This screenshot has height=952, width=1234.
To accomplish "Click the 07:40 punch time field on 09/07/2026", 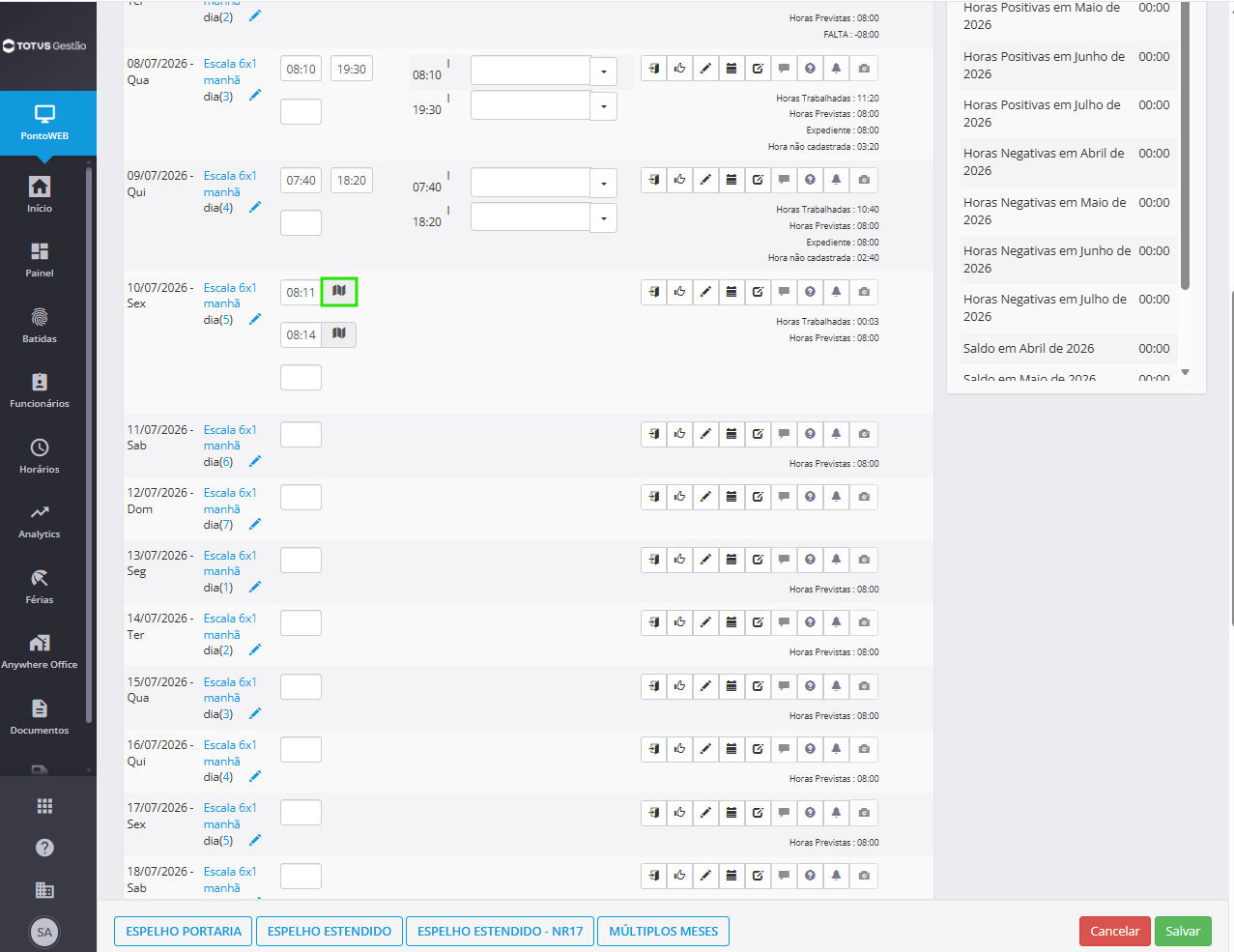I will coord(301,181).
